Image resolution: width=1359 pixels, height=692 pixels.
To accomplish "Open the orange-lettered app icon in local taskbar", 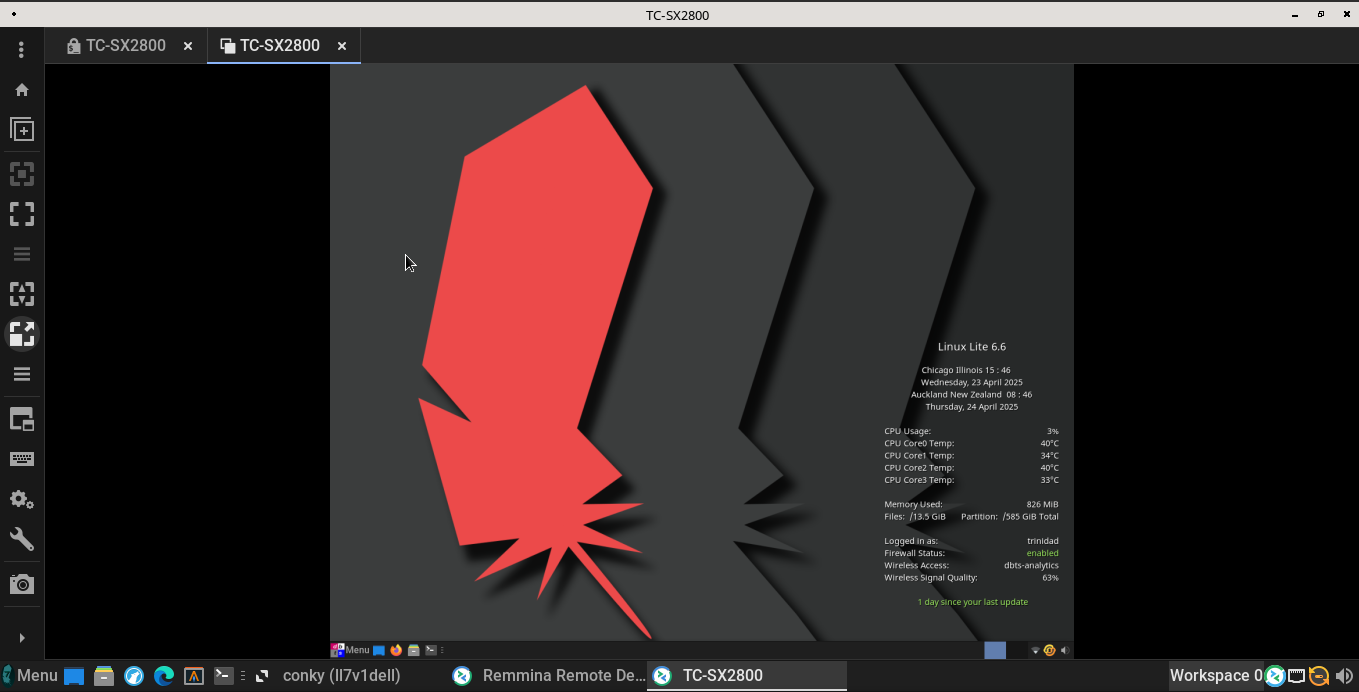I will 194,676.
